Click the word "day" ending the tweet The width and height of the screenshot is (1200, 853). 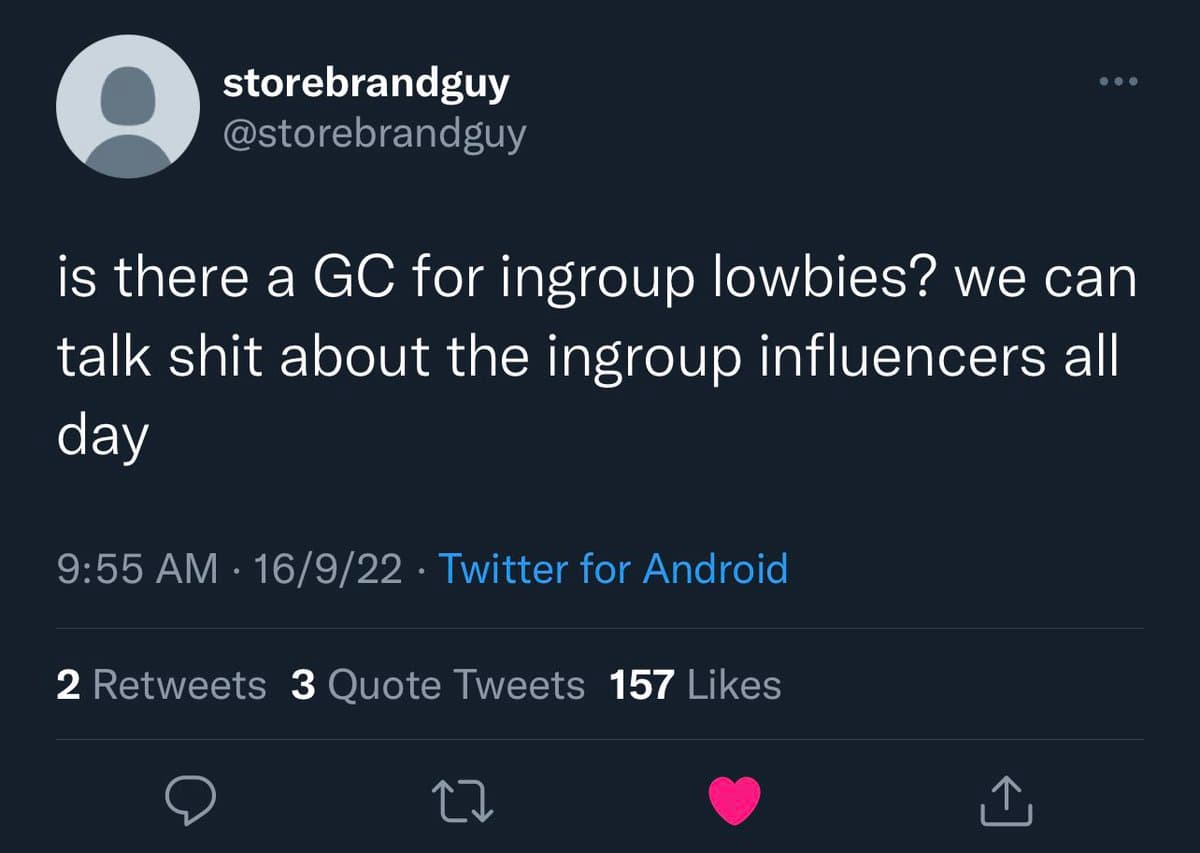(x=102, y=437)
